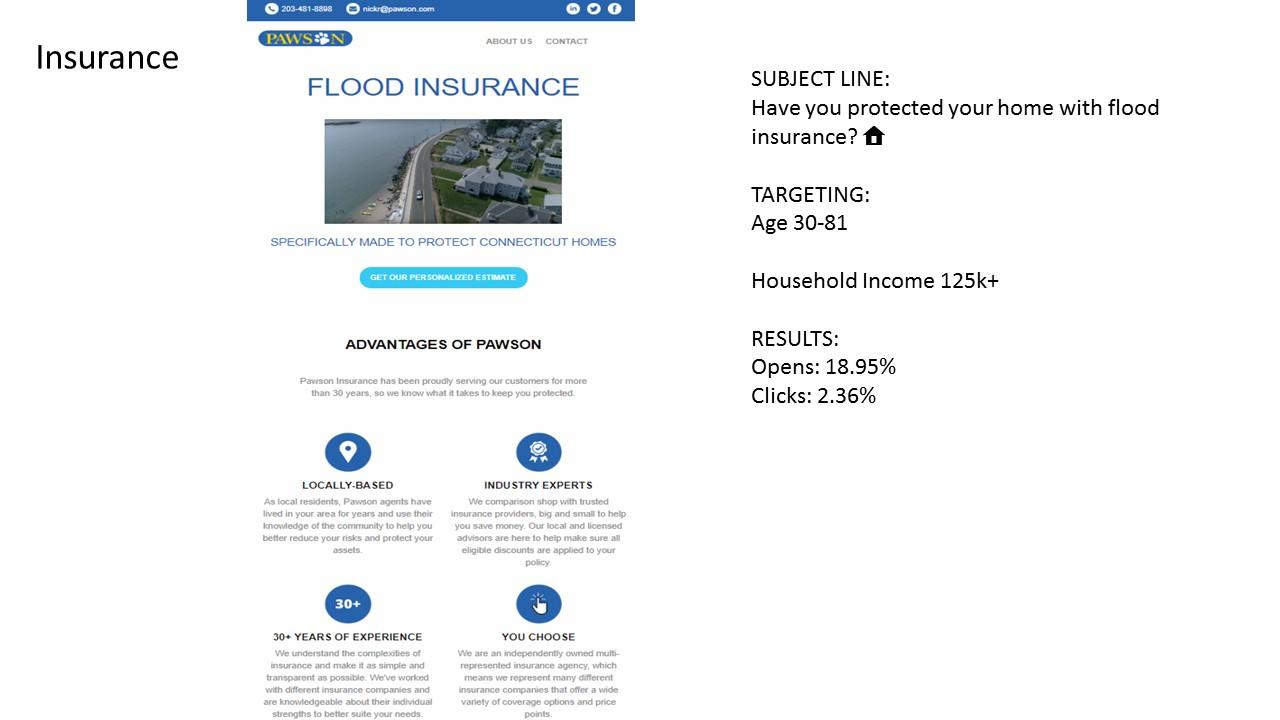
Task: Click the Locally-Based map pin icon
Action: 348,452
